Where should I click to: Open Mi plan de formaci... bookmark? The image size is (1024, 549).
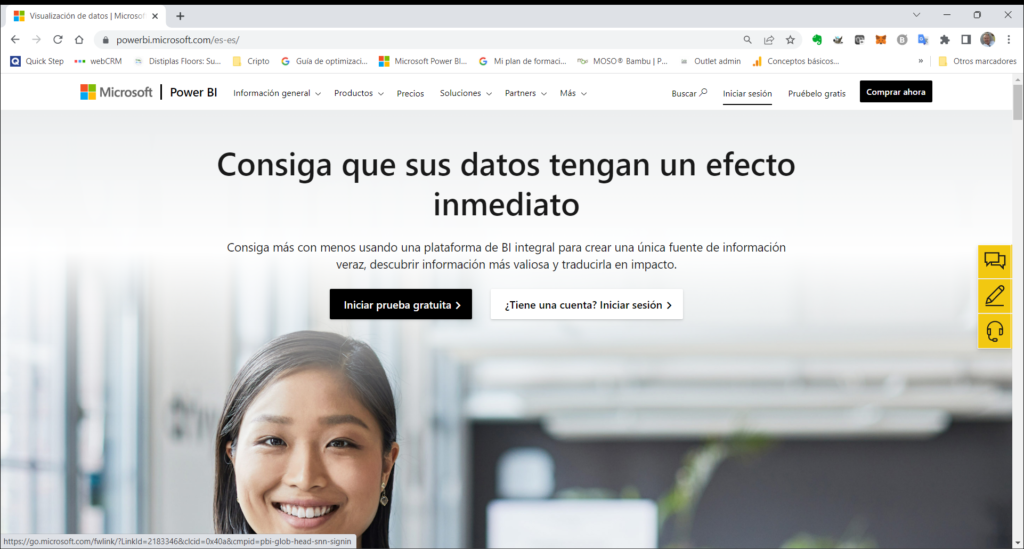(x=522, y=61)
